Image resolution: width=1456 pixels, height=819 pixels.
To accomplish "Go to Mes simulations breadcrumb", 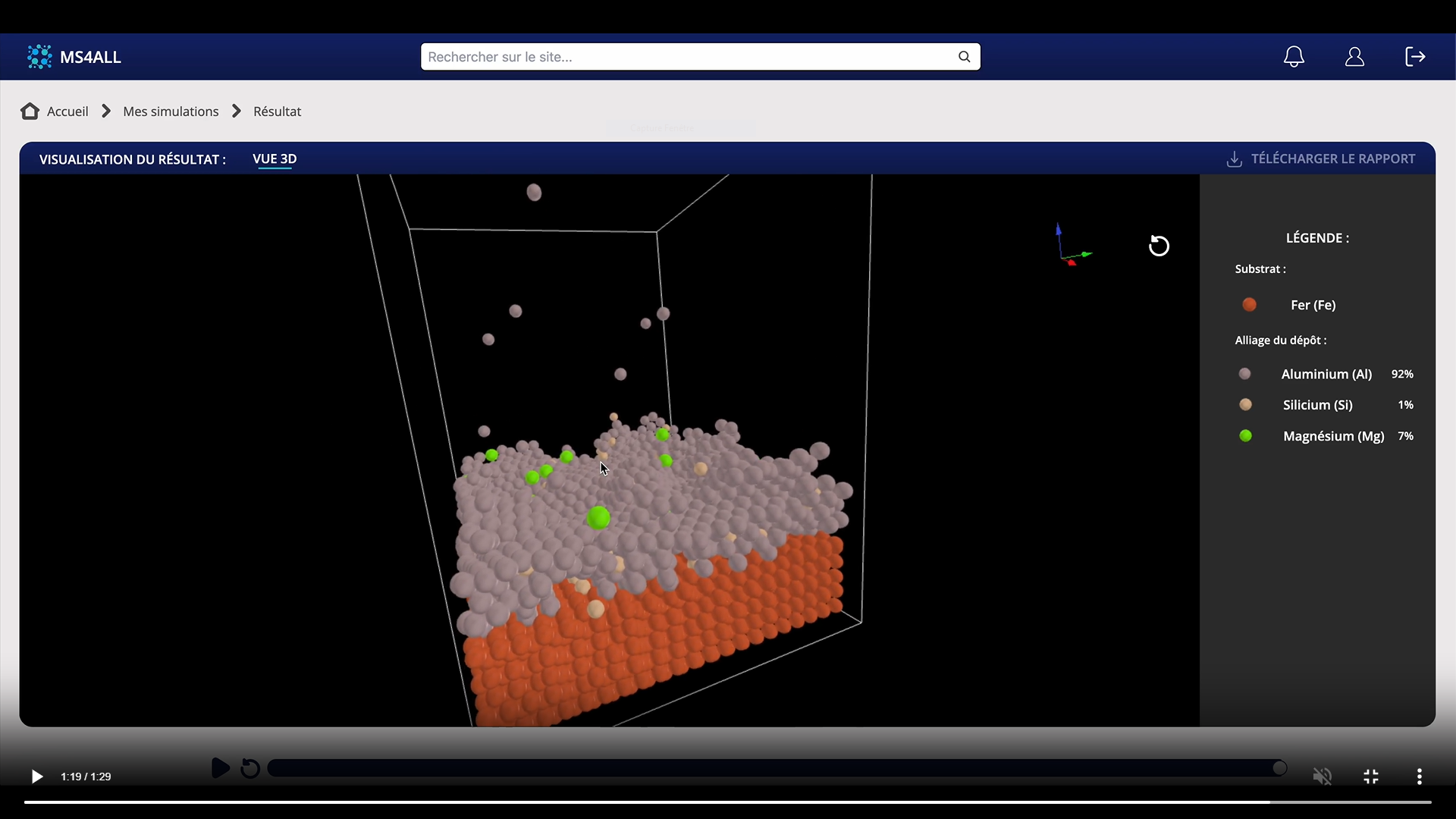I will click(x=171, y=111).
